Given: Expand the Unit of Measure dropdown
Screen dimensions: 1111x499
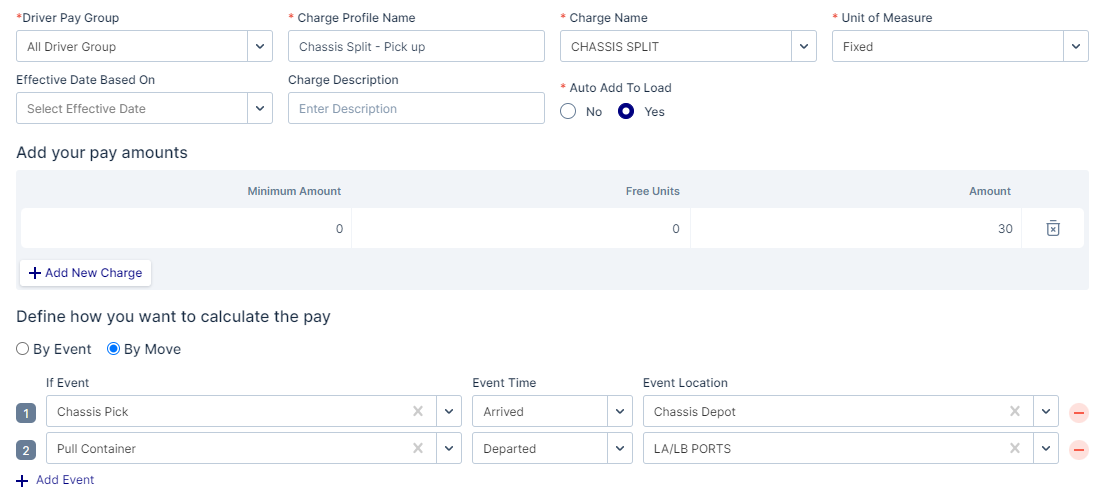Looking at the screenshot, I should (x=1076, y=47).
